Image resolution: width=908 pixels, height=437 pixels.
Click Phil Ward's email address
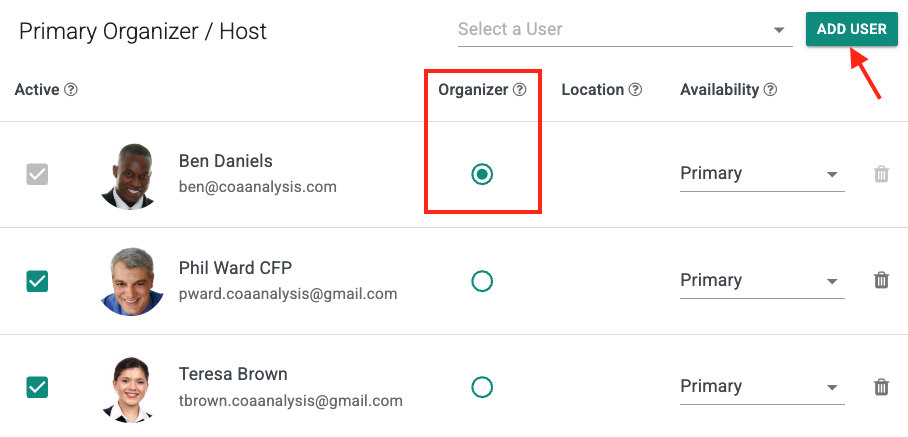pyautogui.click(x=288, y=294)
